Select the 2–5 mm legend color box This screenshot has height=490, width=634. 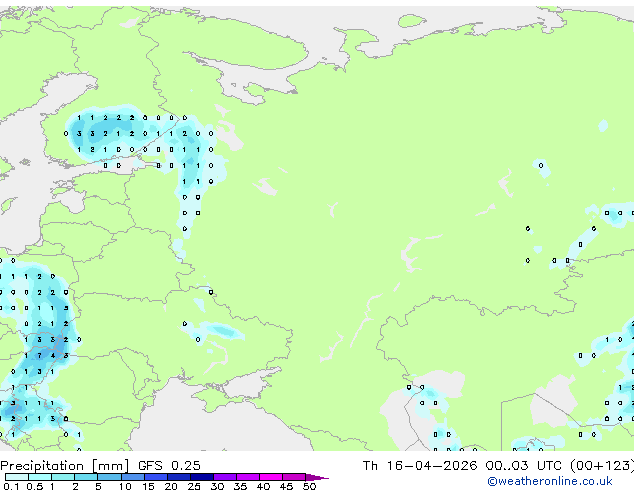point(86,477)
